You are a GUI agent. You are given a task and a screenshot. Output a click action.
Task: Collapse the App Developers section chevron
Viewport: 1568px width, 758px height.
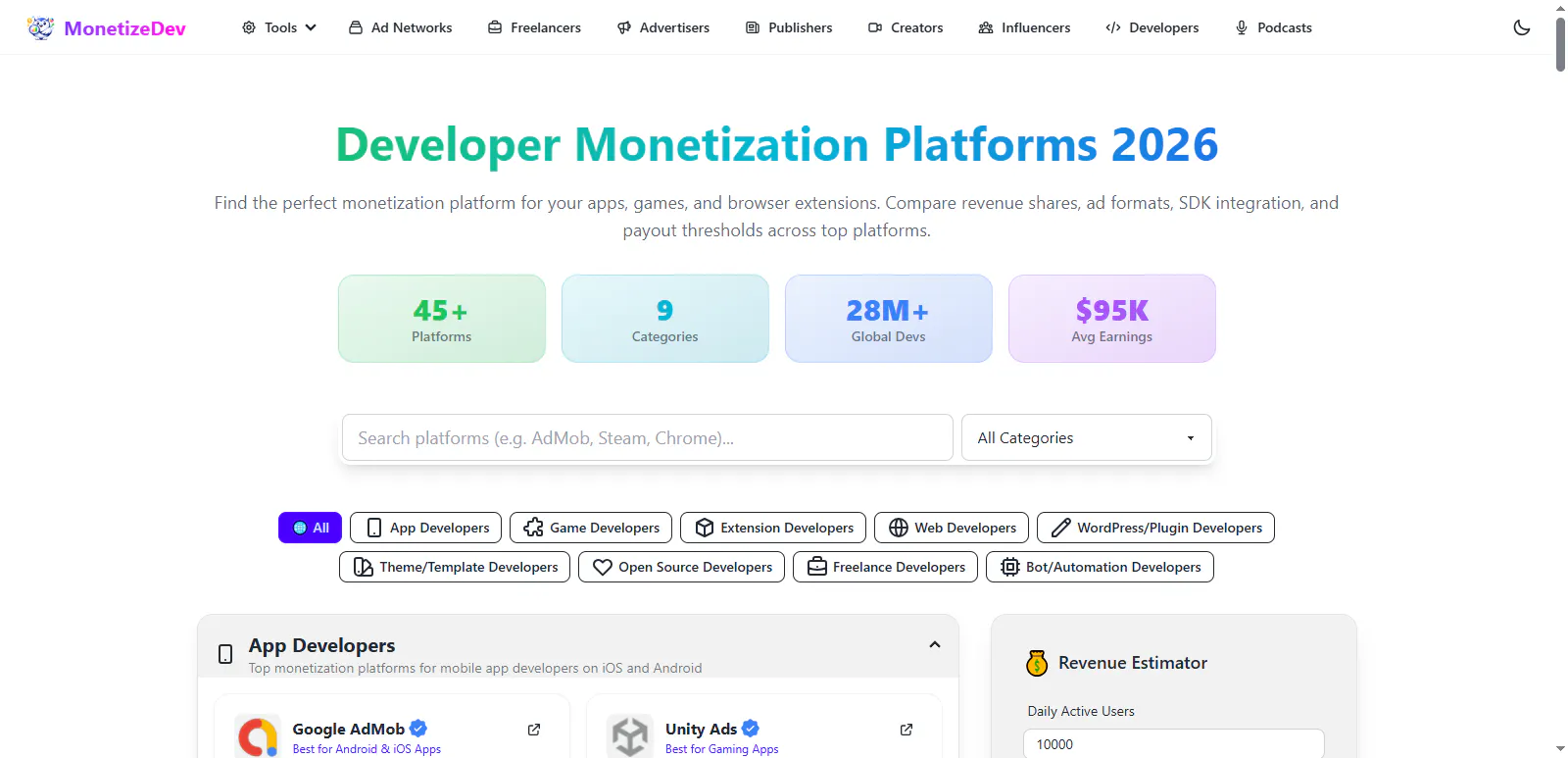tap(935, 644)
